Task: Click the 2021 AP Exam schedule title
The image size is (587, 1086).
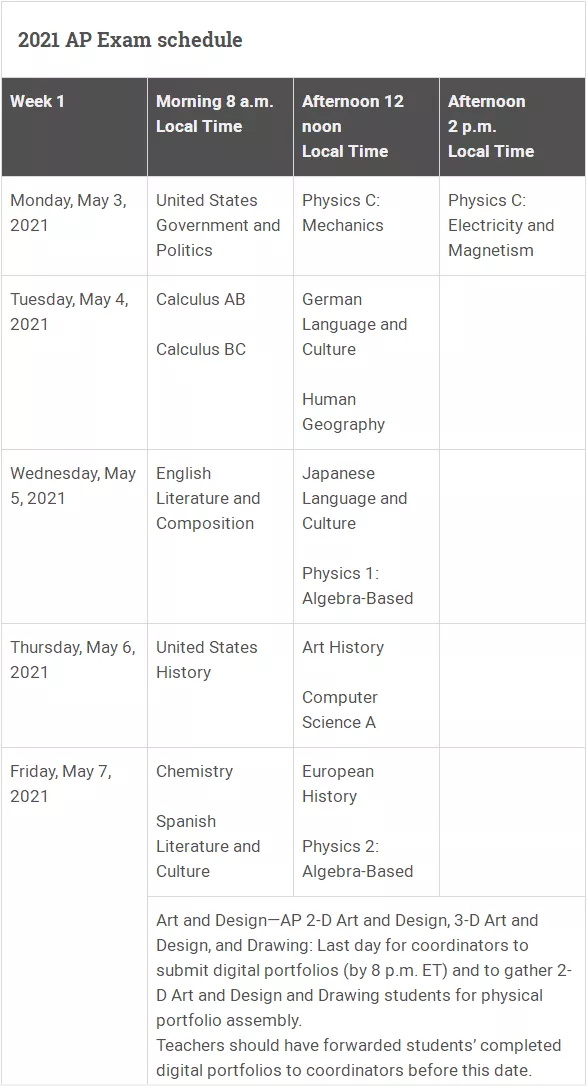Action: click(x=130, y=39)
